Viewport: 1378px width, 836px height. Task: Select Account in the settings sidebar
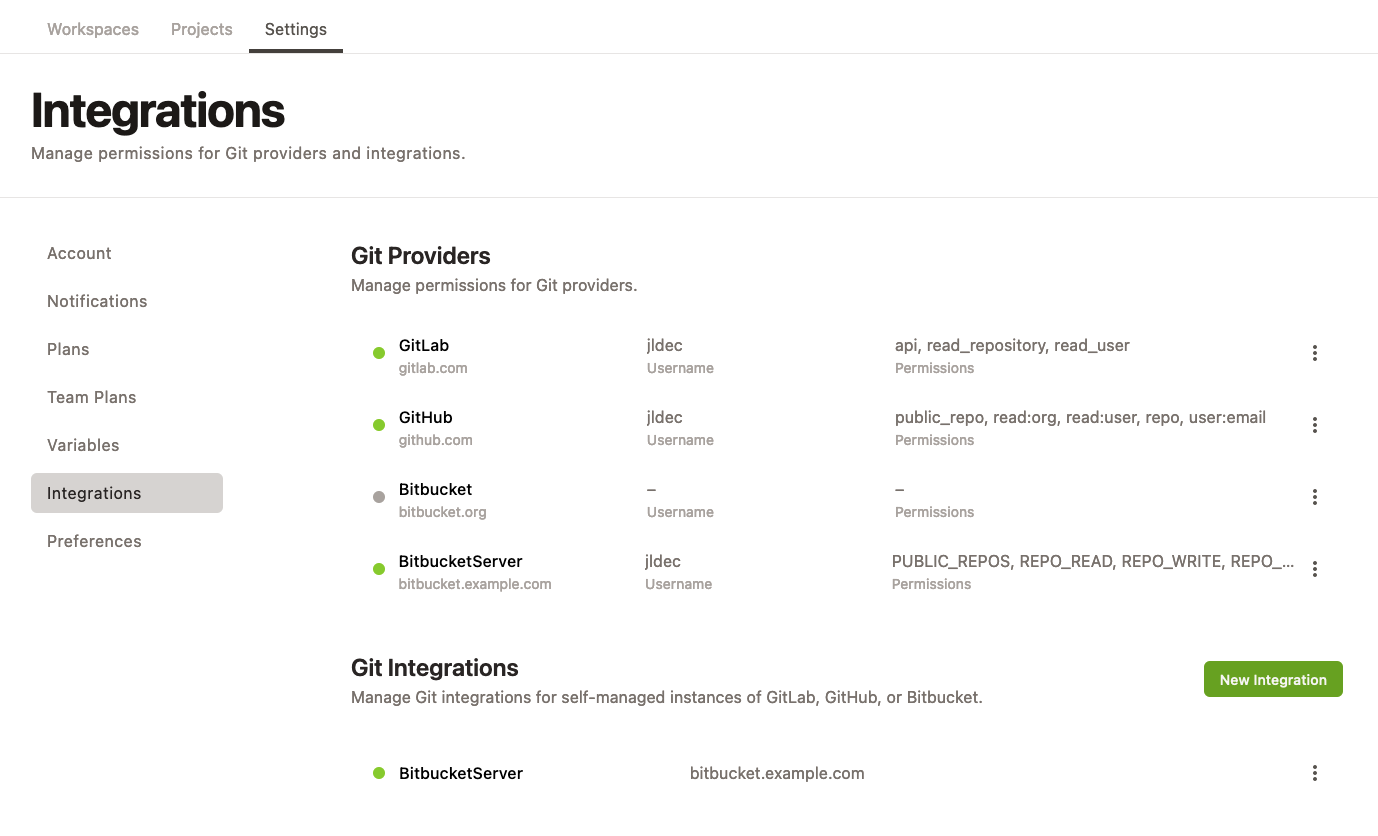79,253
